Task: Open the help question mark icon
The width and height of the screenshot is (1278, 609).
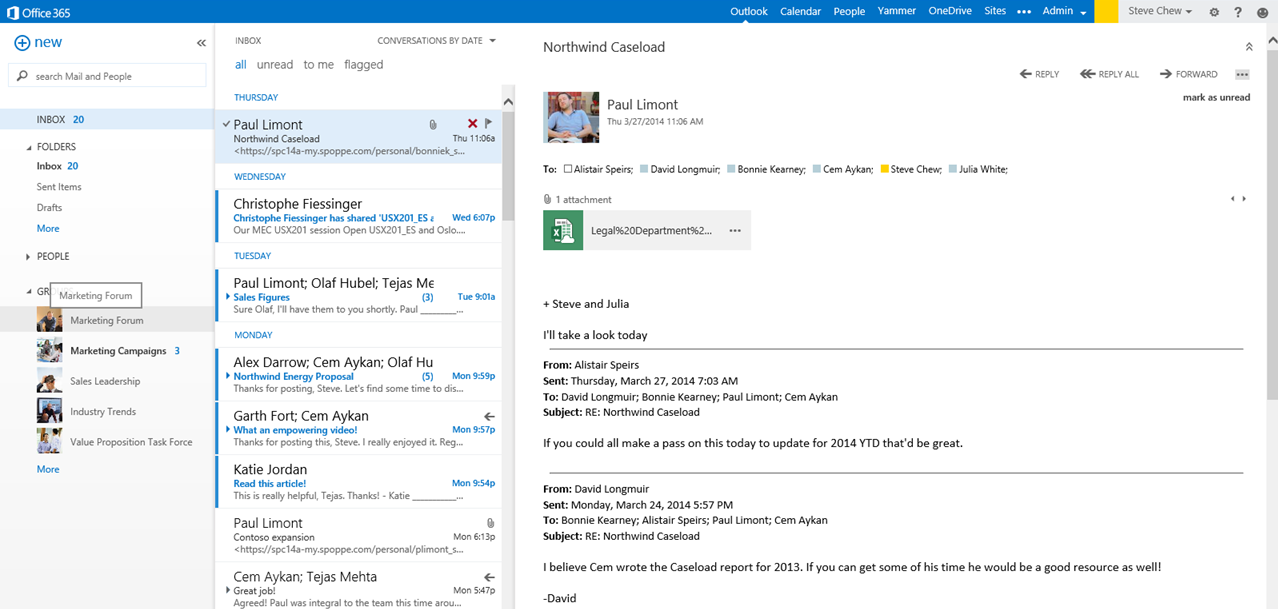Action: (1238, 12)
